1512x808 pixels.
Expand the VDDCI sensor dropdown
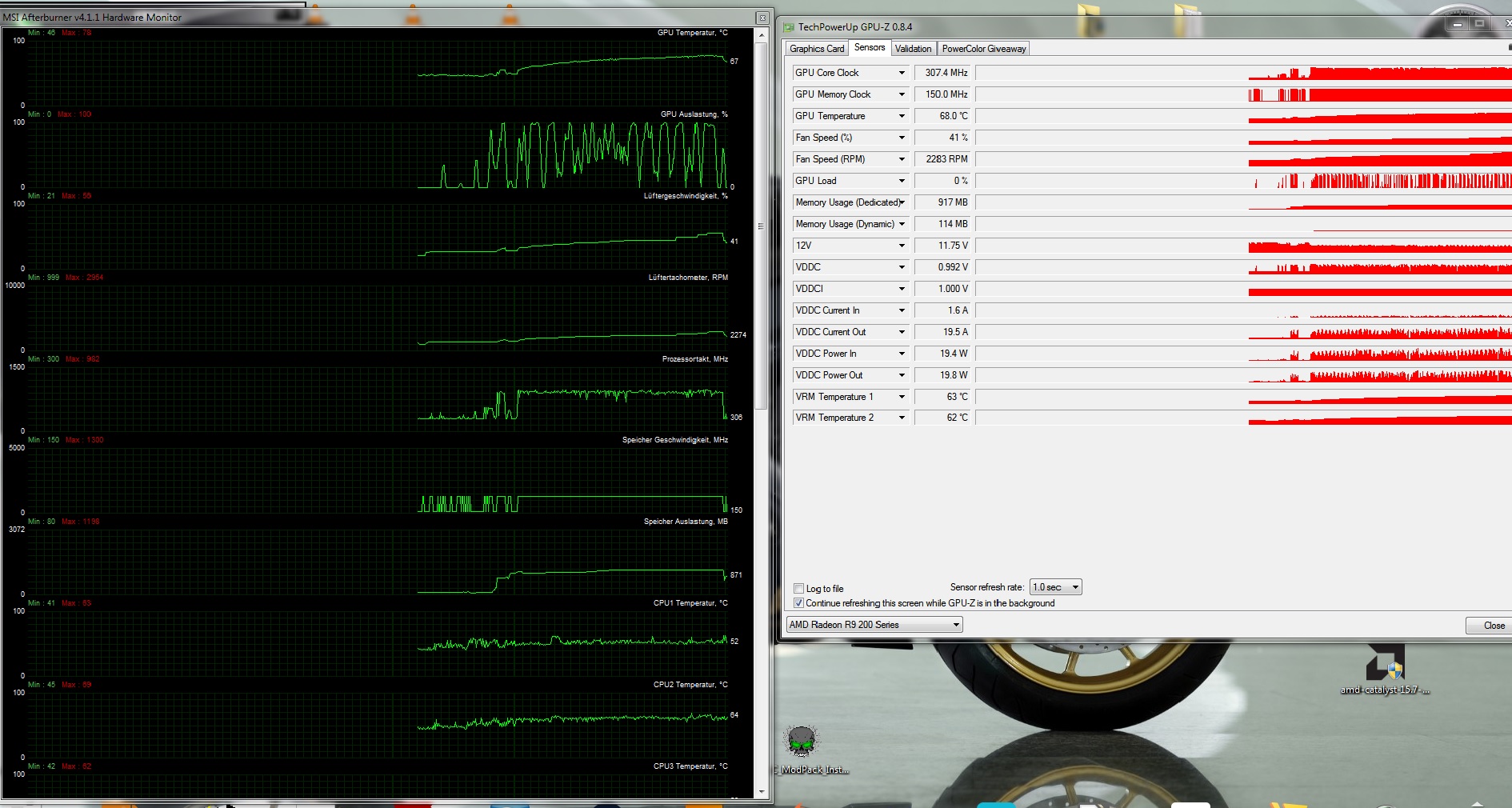[x=902, y=289]
